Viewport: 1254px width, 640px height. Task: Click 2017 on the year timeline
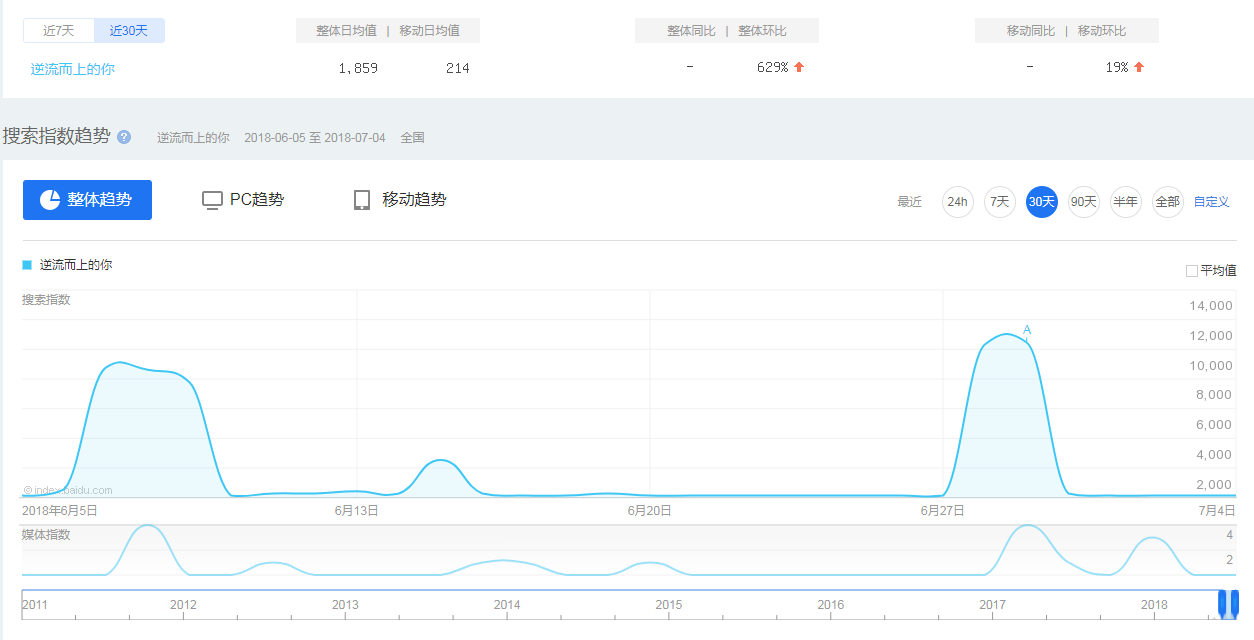pos(992,605)
